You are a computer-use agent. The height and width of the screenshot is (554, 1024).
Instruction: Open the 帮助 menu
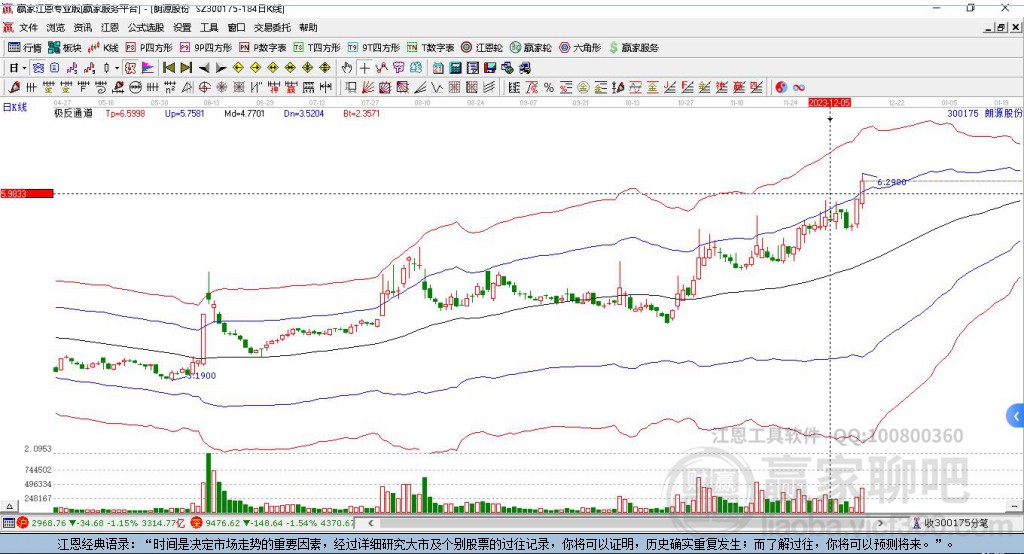308,27
